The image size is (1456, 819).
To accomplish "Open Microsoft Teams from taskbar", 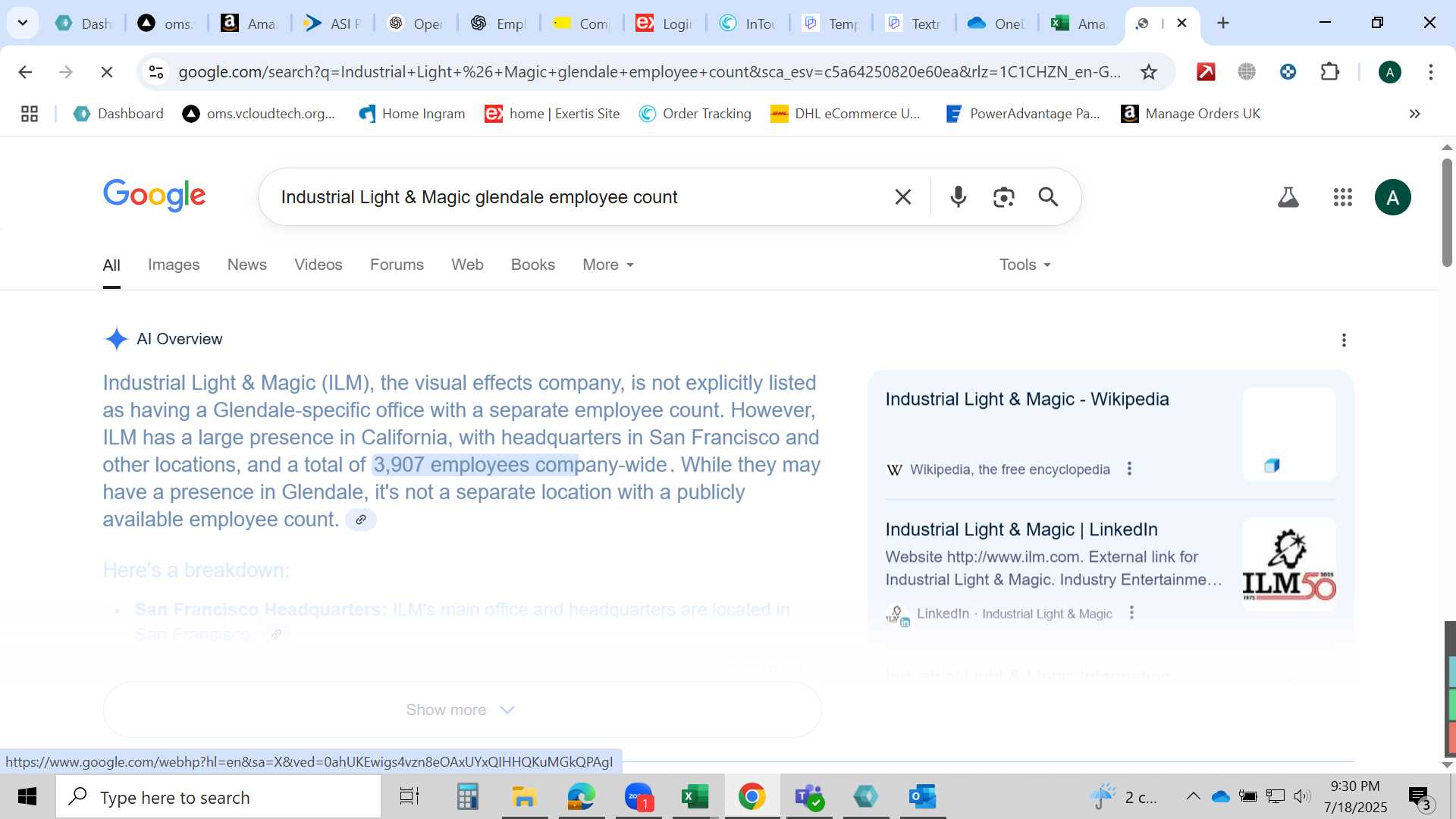I will pos(808,797).
